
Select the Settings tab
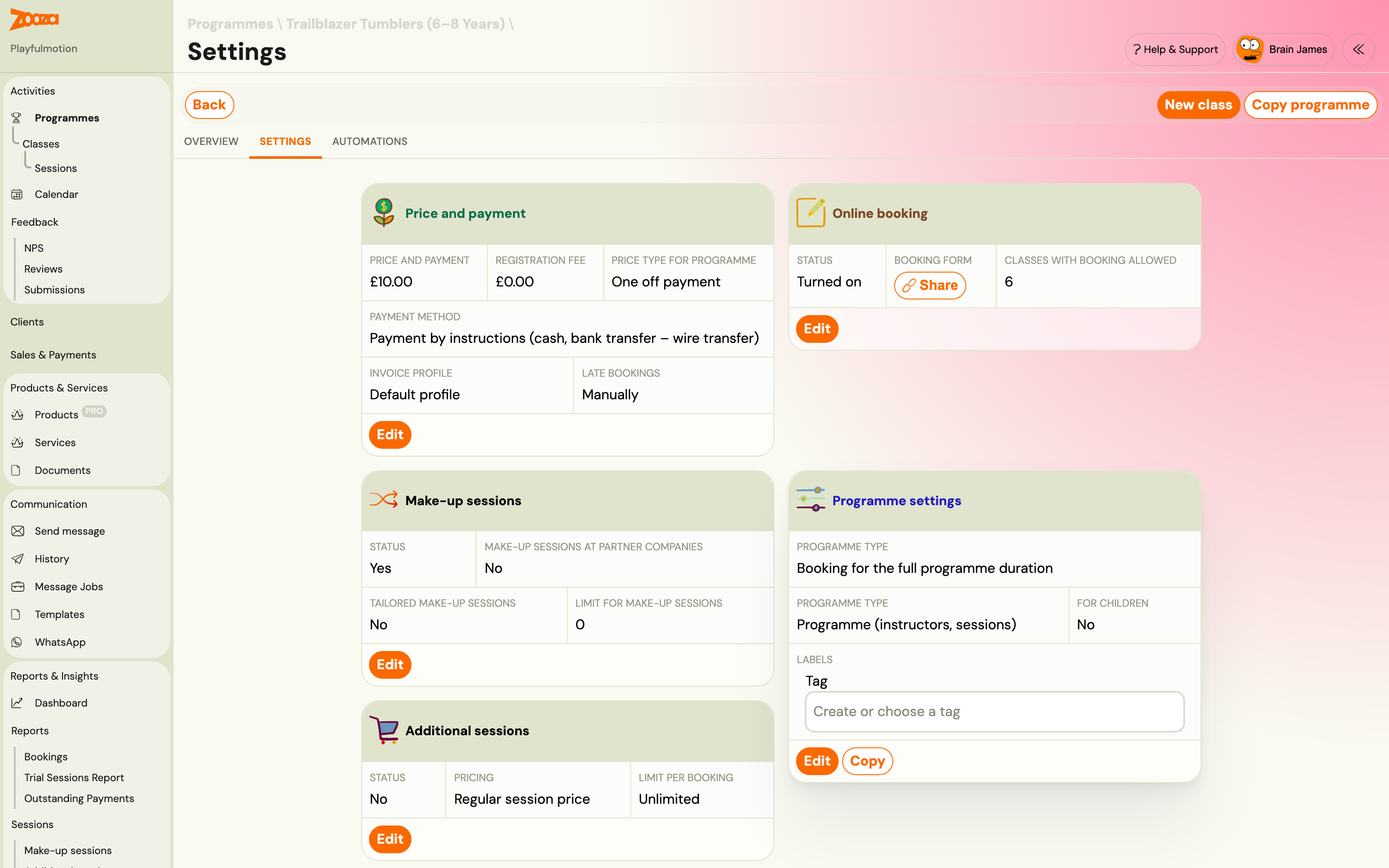tap(285, 141)
